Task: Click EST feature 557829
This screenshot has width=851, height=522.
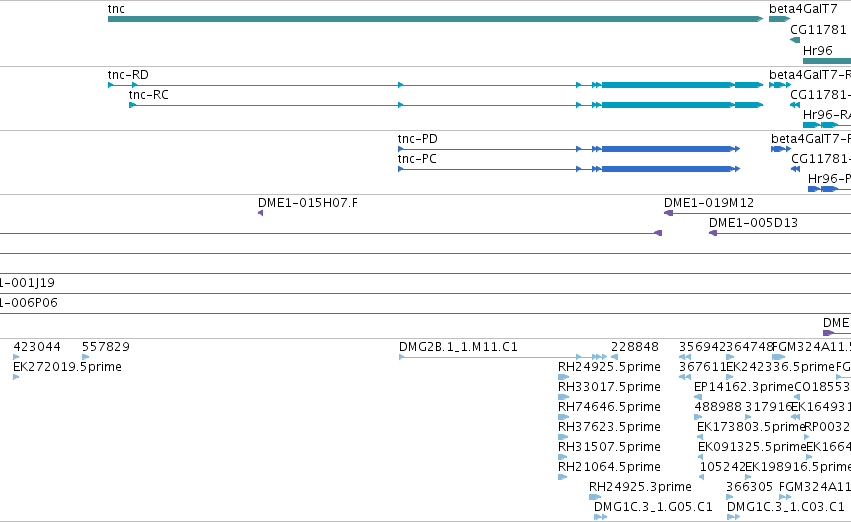Action: [x=85, y=357]
